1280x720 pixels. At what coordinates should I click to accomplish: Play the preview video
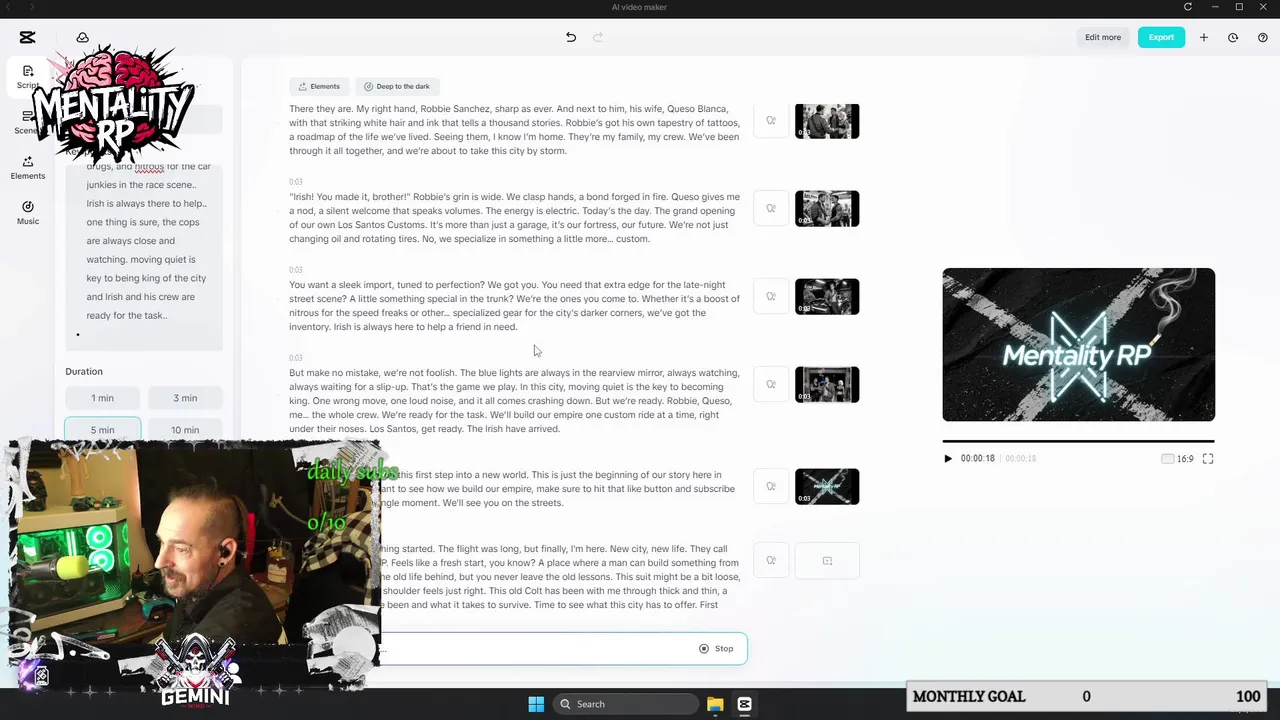pos(948,459)
